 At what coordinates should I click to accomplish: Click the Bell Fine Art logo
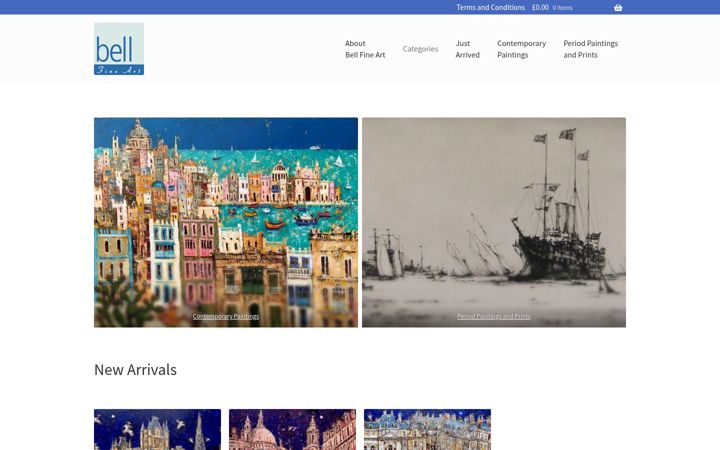click(119, 49)
